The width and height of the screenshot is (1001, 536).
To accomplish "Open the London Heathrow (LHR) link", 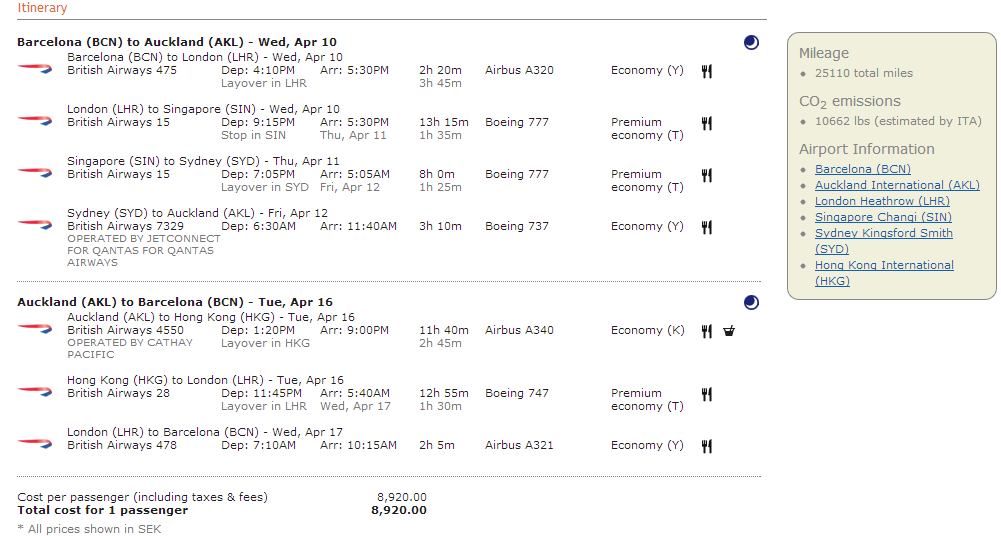I will tap(882, 201).
